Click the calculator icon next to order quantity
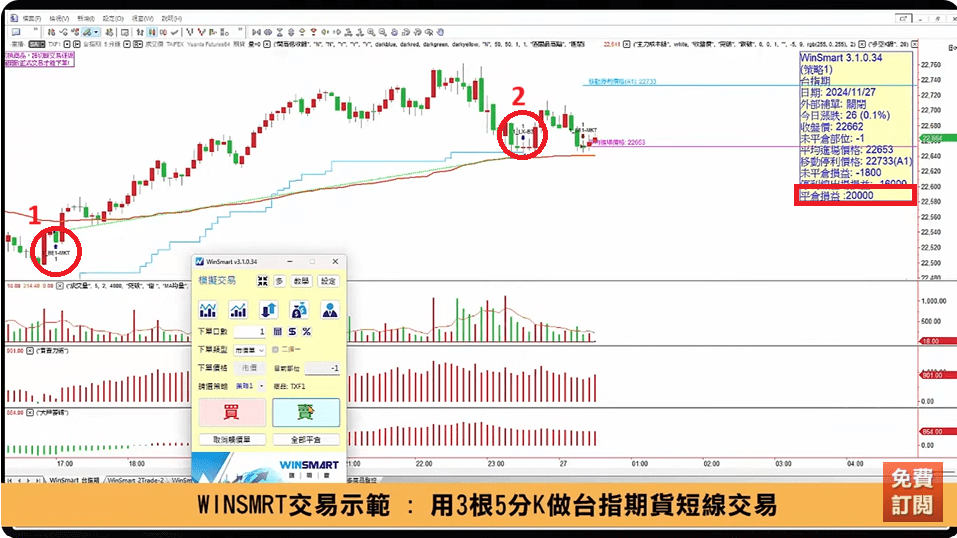 (x=278, y=332)
